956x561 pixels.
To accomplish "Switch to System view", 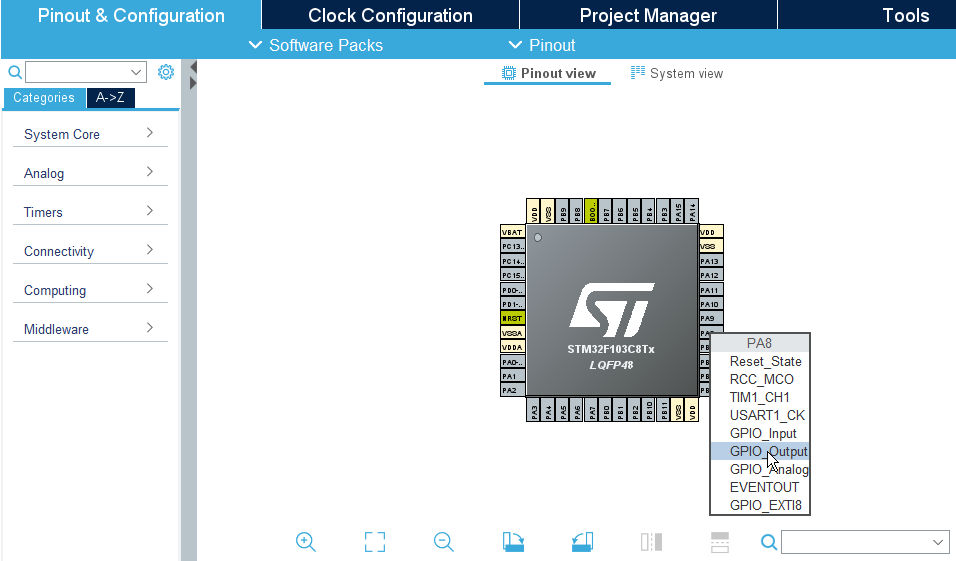I will click(x=677, y=73).
